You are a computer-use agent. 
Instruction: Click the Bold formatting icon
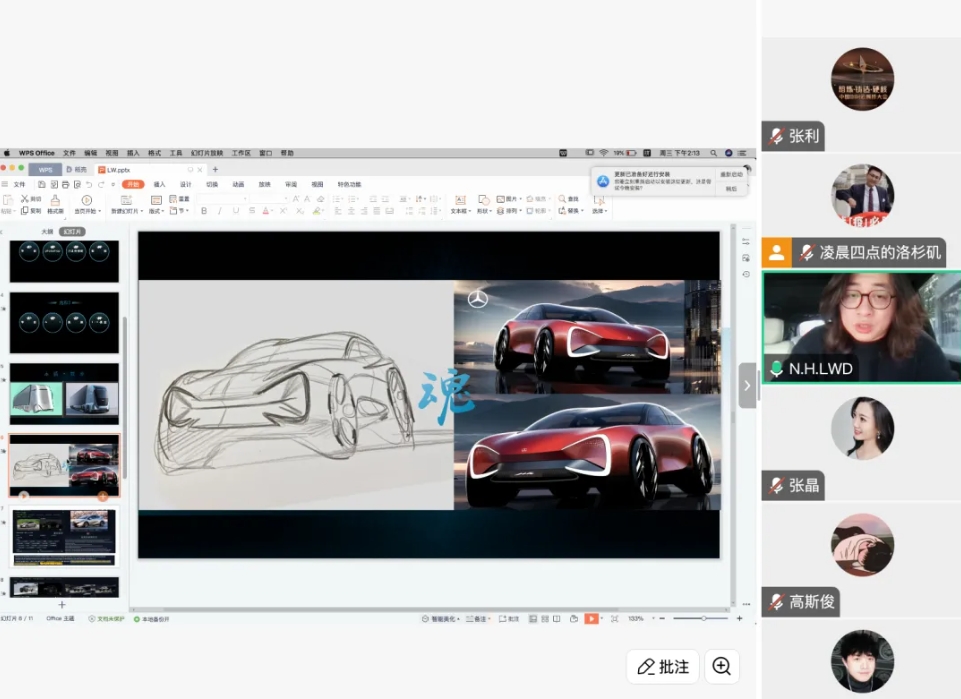(203, 211)
